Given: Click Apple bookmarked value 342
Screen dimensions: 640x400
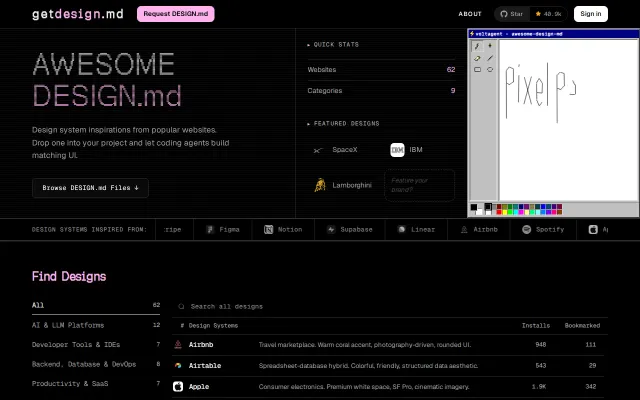Looking at the screenshot, I should pyautogui.click(x=591, y=387).
